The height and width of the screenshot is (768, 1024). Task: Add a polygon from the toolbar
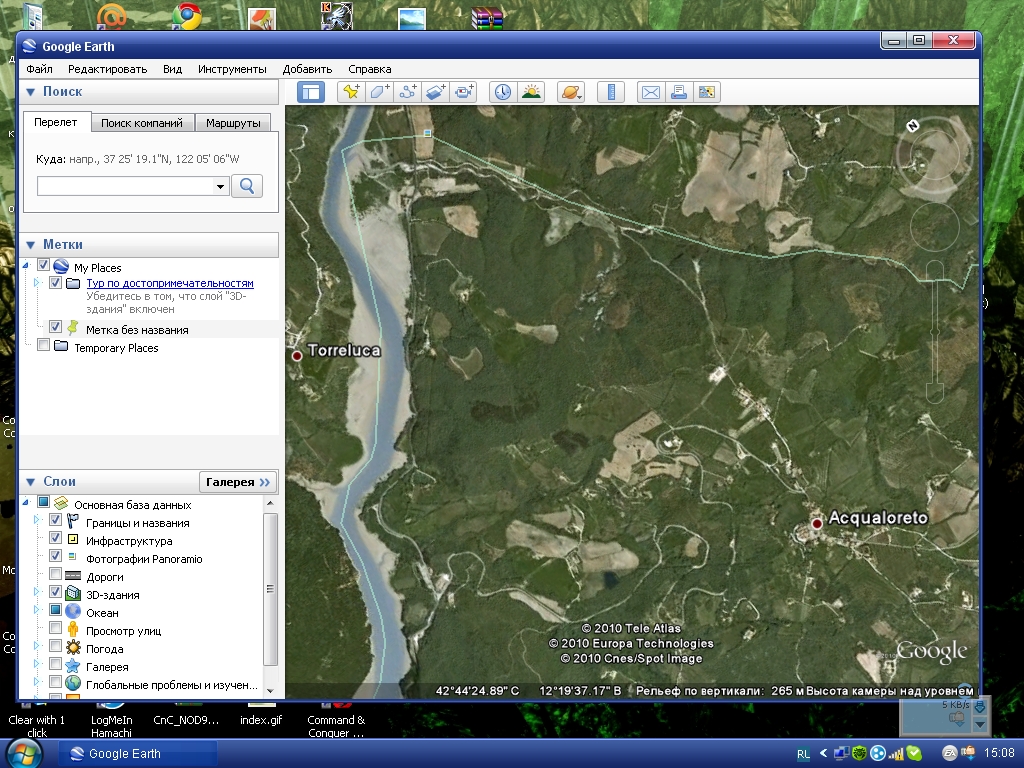coord(379,92)
